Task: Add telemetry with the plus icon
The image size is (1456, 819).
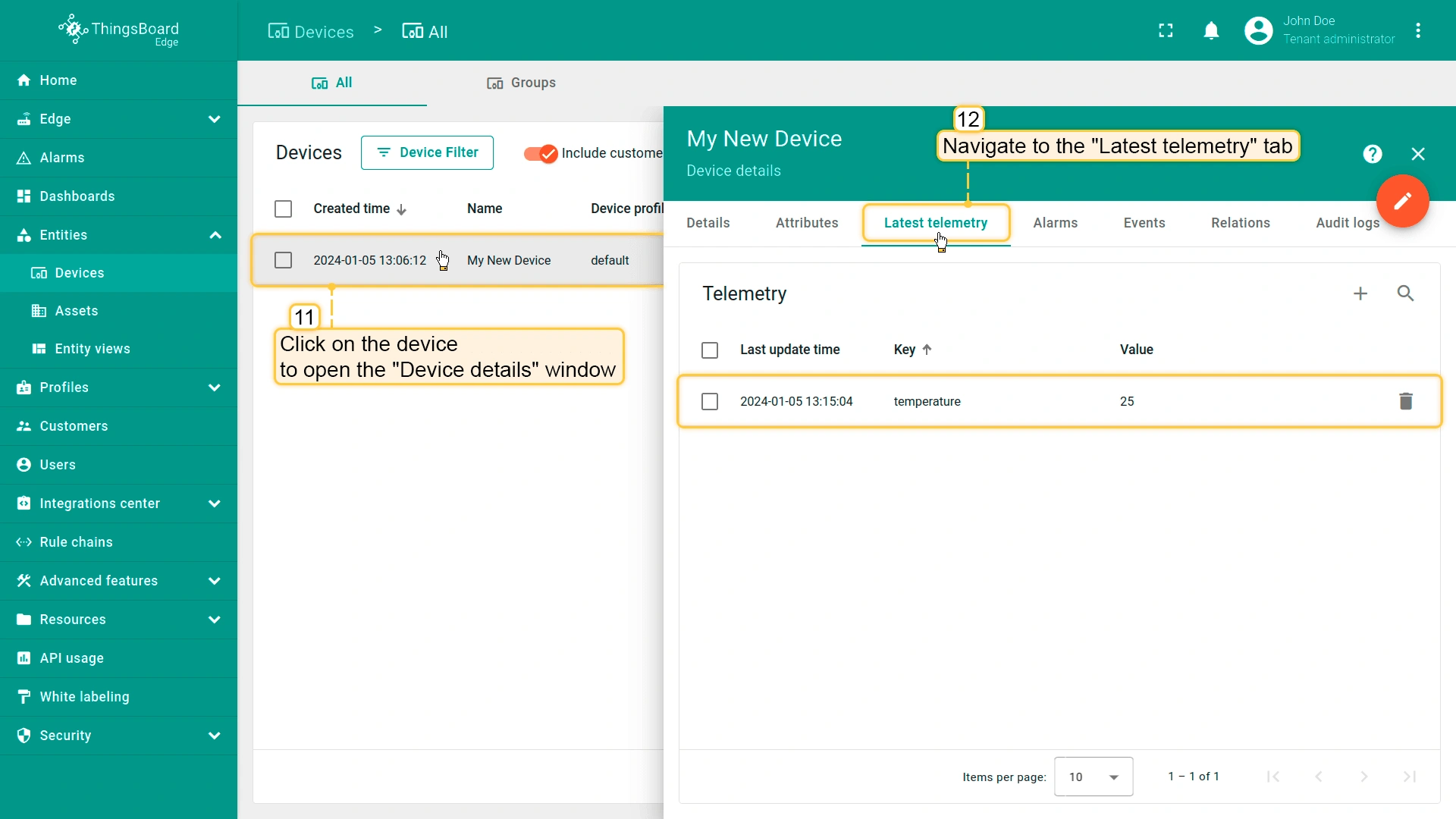Action: 1360,293
